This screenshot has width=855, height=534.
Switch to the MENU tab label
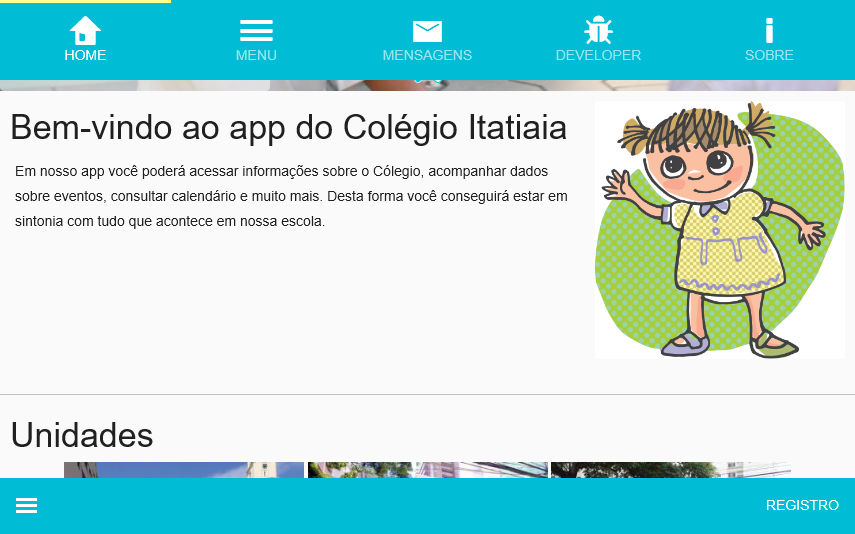coord(256,55)
